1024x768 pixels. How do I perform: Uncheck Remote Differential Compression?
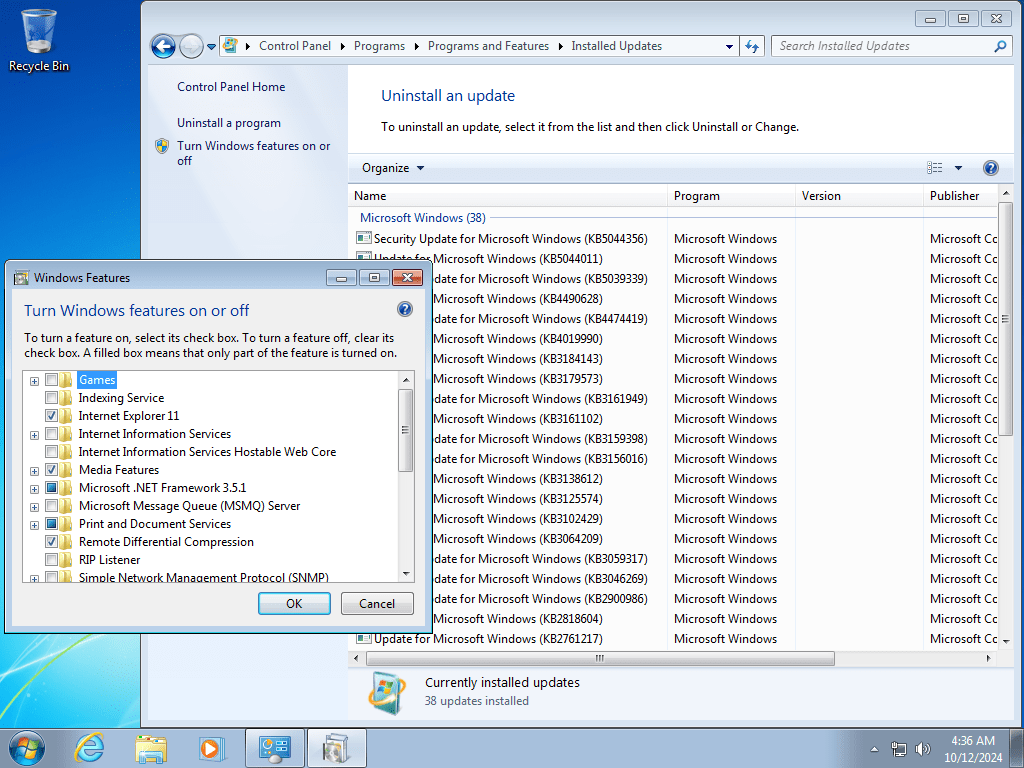tap(51, 541)
